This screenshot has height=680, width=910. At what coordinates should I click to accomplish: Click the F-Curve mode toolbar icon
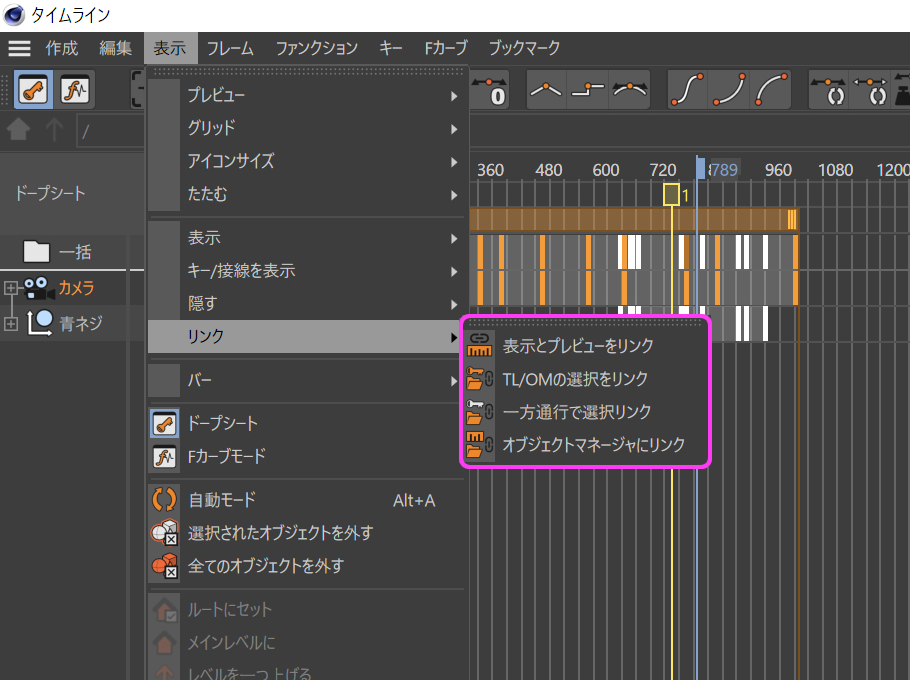[x=75, y=91]
